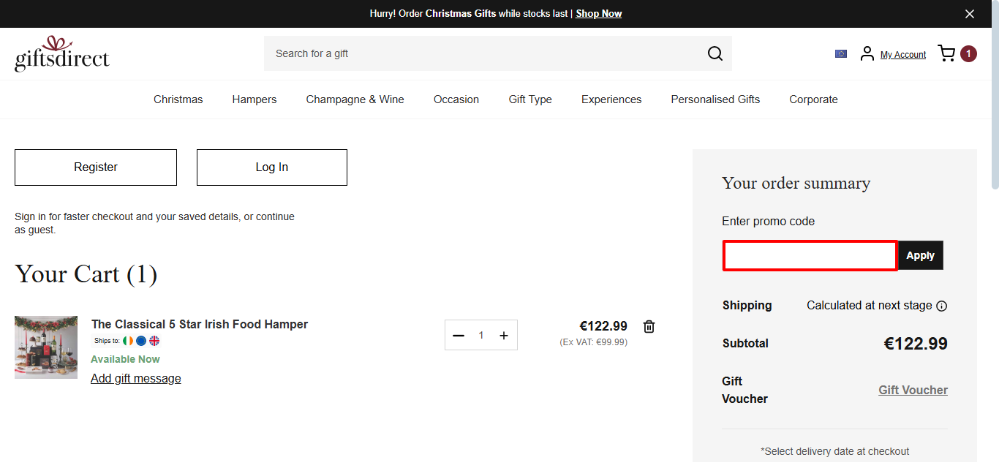Open the Personalised Gifts menu
Screen dimensions: 999x462
click(715, 99)
